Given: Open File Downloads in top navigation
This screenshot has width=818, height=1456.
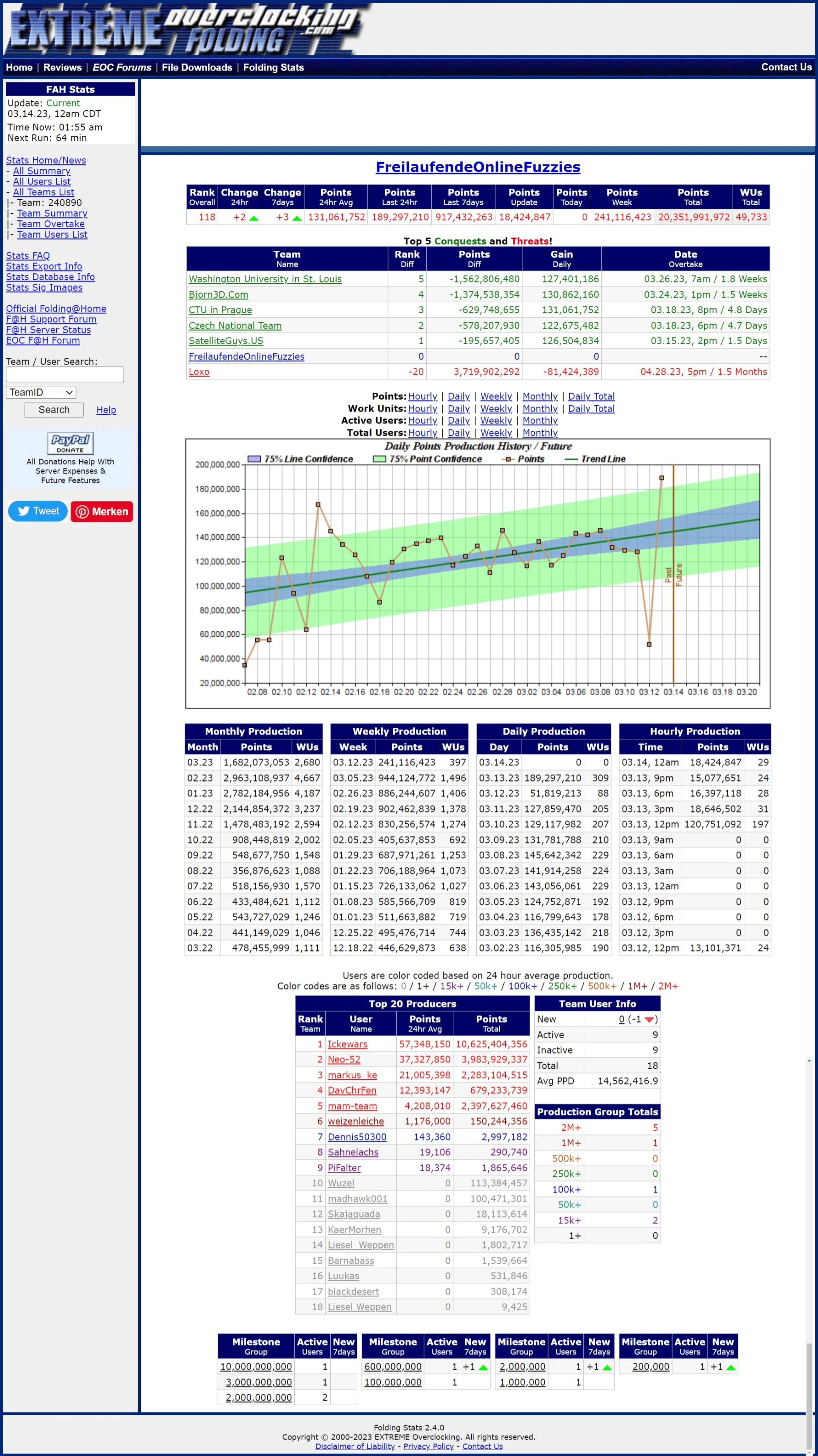Looking at the screenshot, I should pos(197,67).
